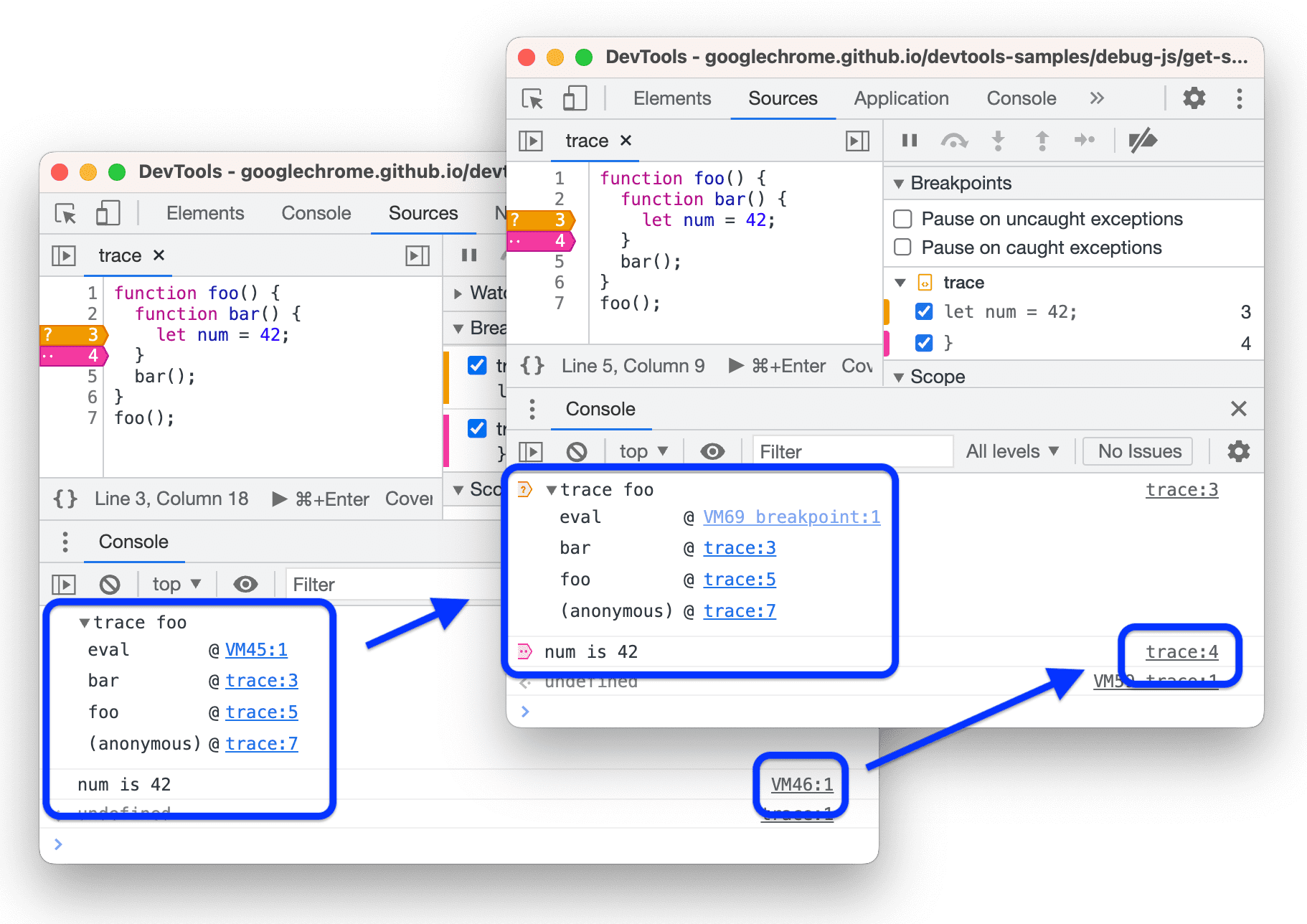Viewport: 1307px width, 924px height.
Task: Toggle the device toolbar
Action: (x=574, y=98)
